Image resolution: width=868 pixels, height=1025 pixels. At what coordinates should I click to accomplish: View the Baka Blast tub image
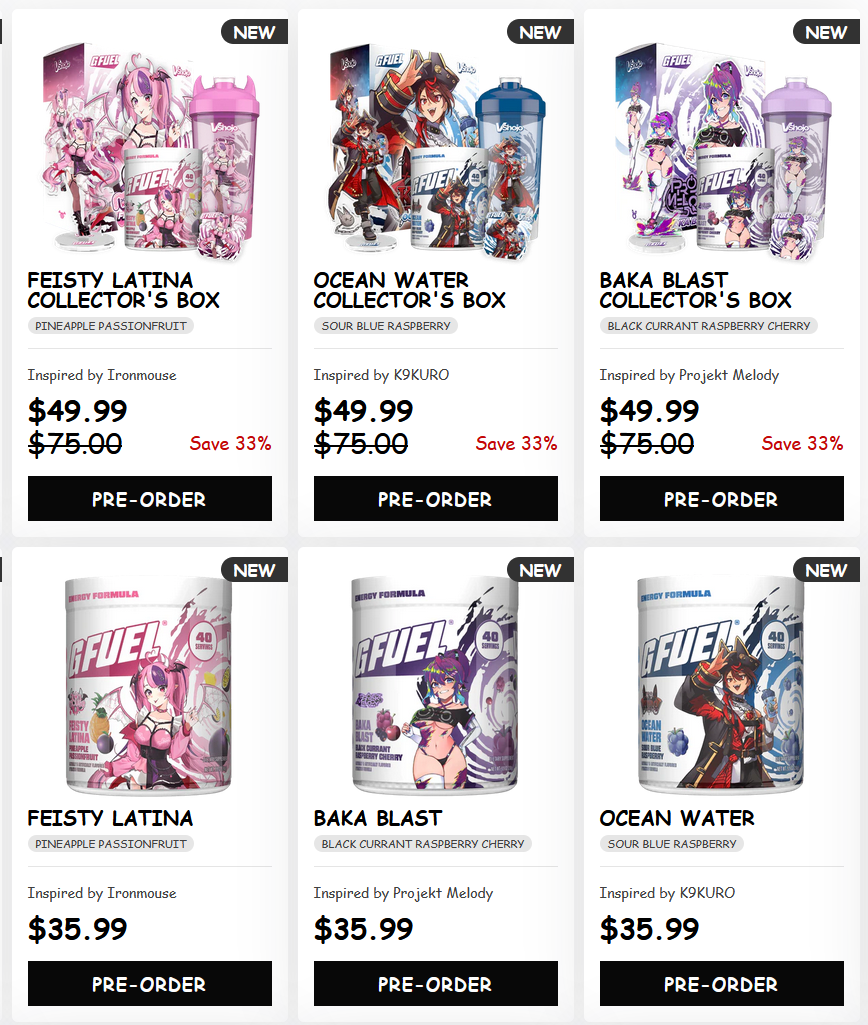(436, 685)
